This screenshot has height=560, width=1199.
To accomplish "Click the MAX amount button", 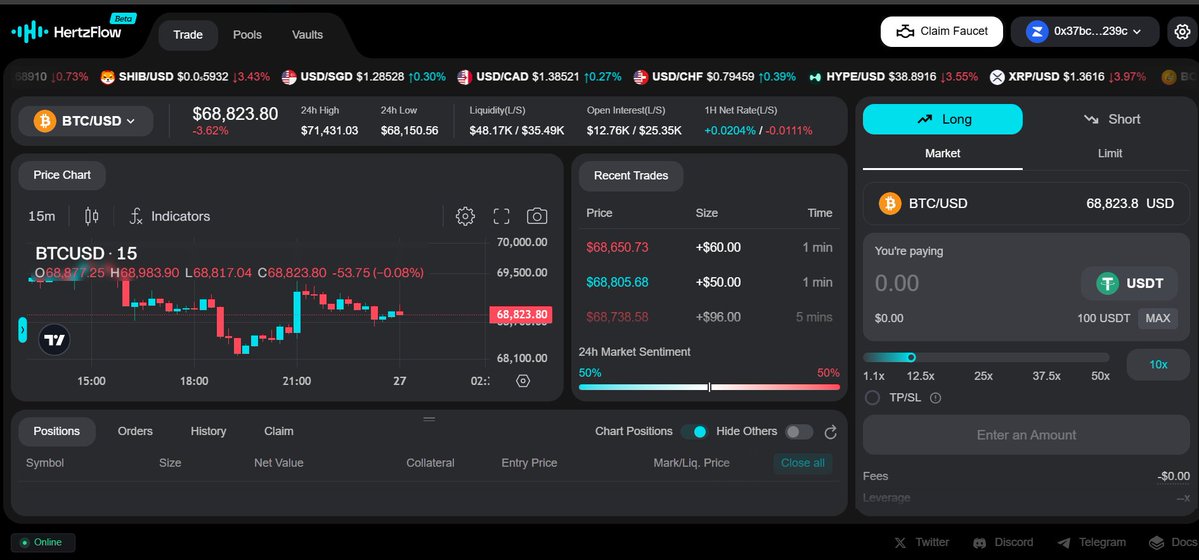I will click(x=1158, y=318).
